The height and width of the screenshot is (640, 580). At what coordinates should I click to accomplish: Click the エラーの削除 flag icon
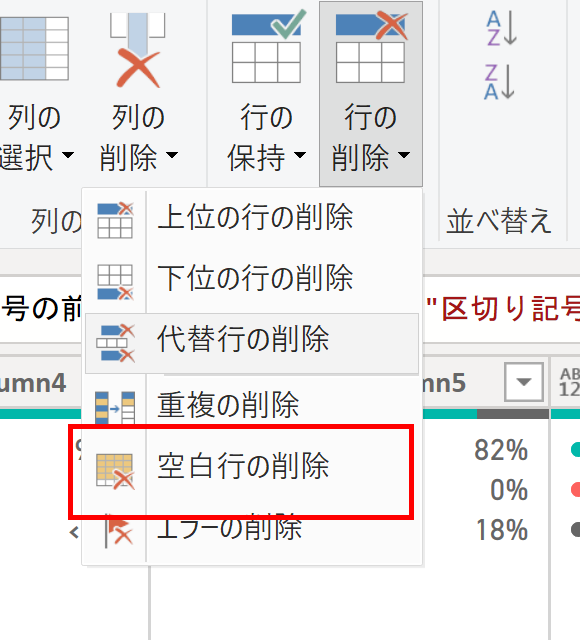(x=118, y=529)
